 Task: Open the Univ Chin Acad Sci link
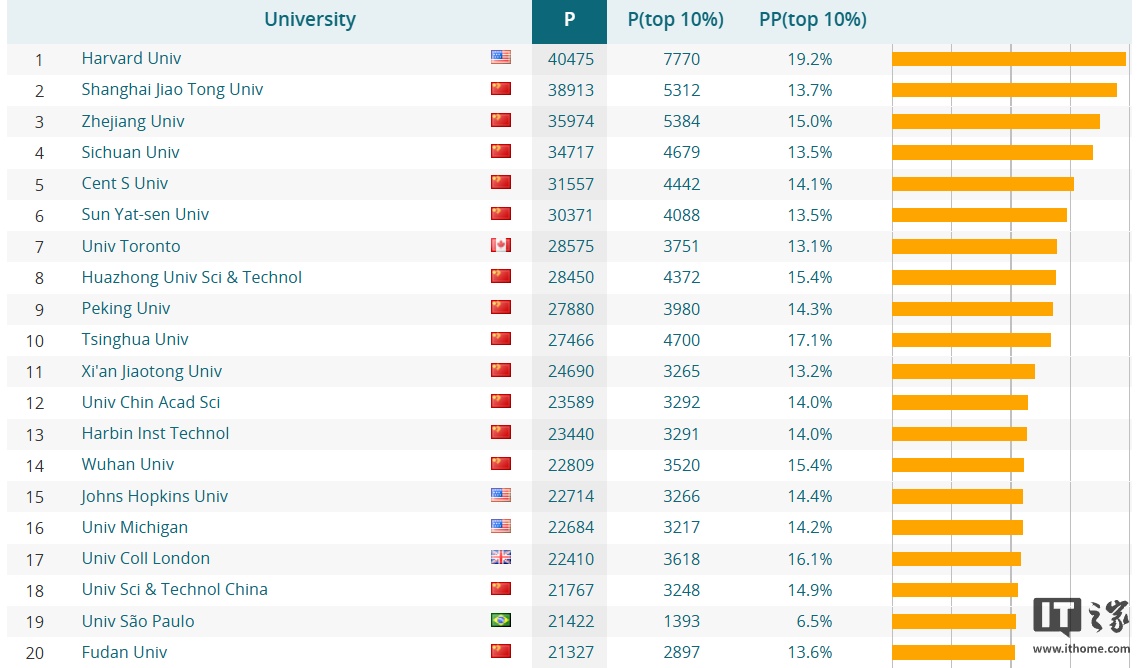[151, 402]
